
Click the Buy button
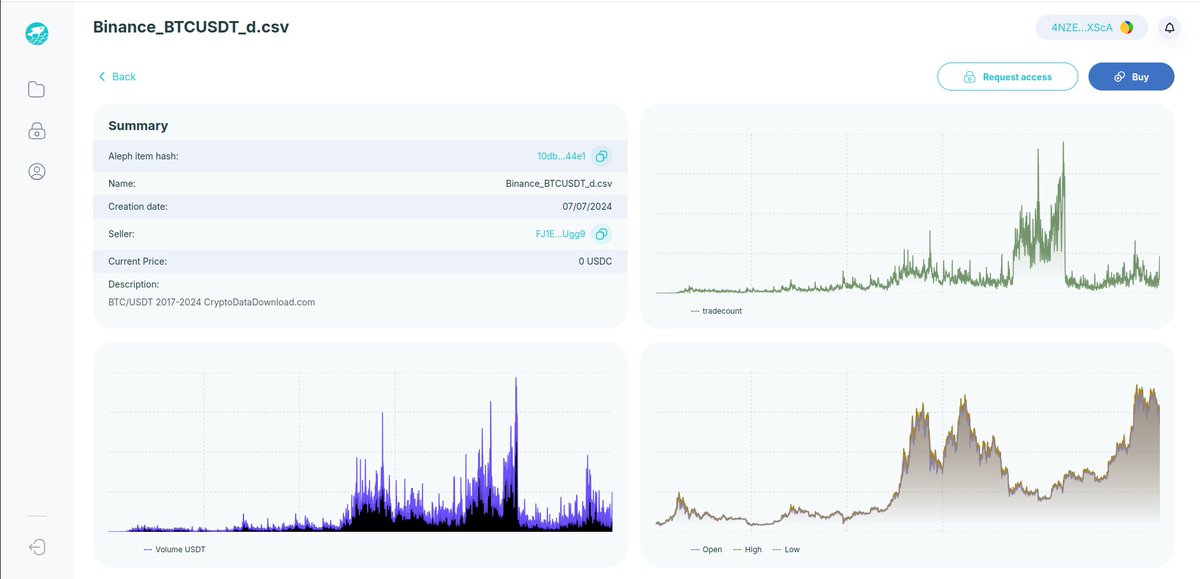(1131, 76)
